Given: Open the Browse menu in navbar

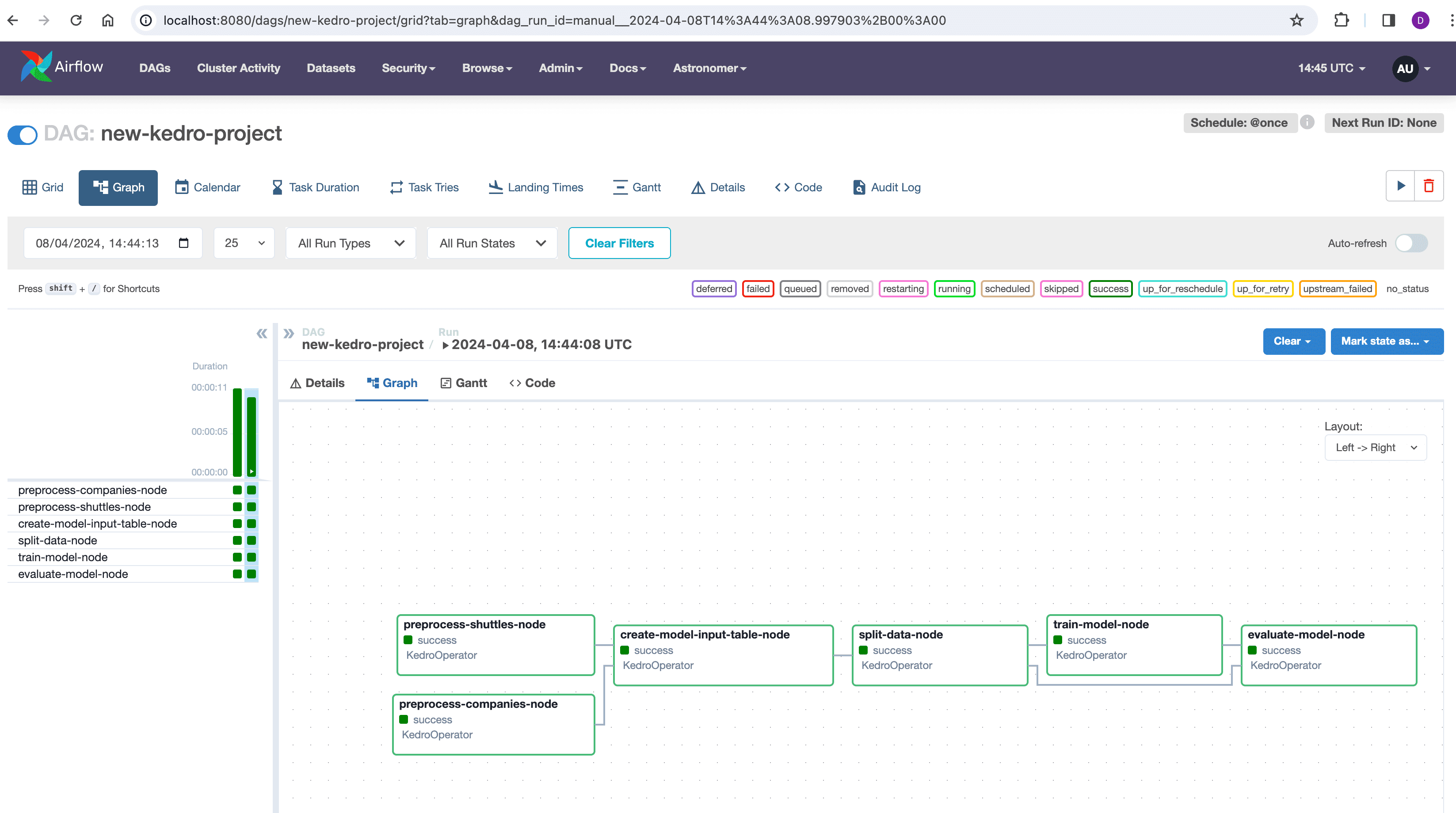Looking at the screenshot, I should (487, 68).
